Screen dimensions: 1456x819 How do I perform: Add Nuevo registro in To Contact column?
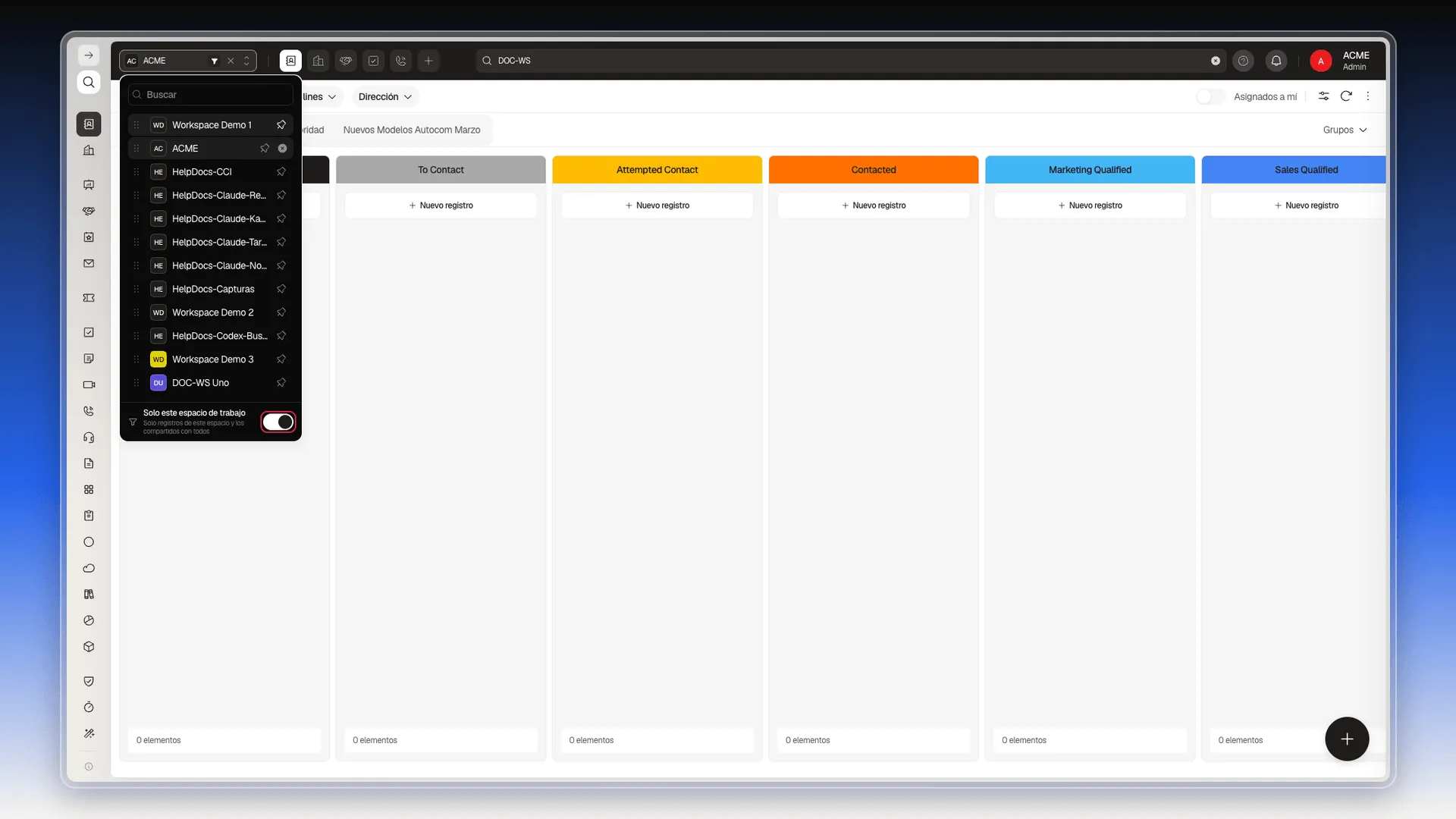tap(441, 206)
